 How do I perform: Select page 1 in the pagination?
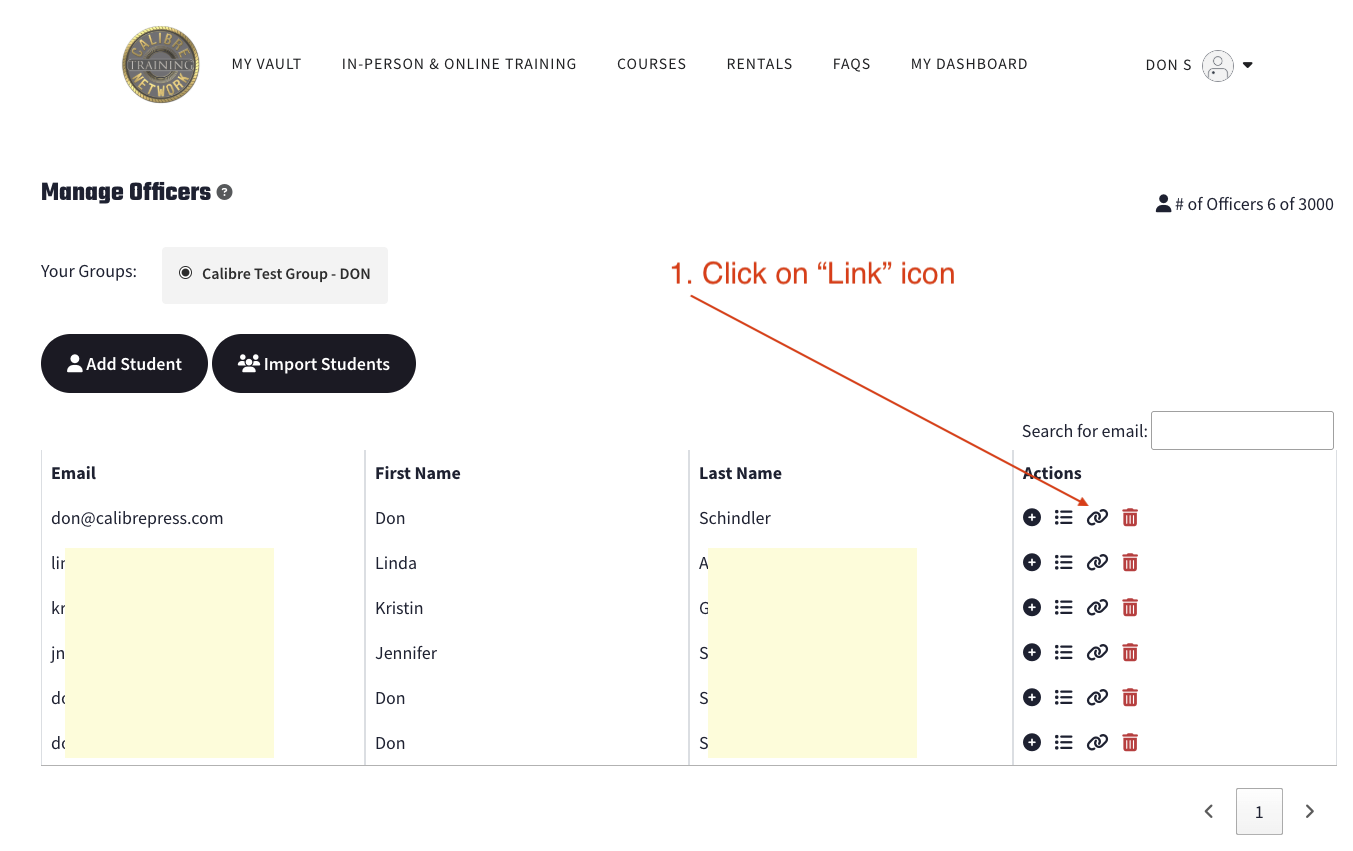tap(1259, 811)
